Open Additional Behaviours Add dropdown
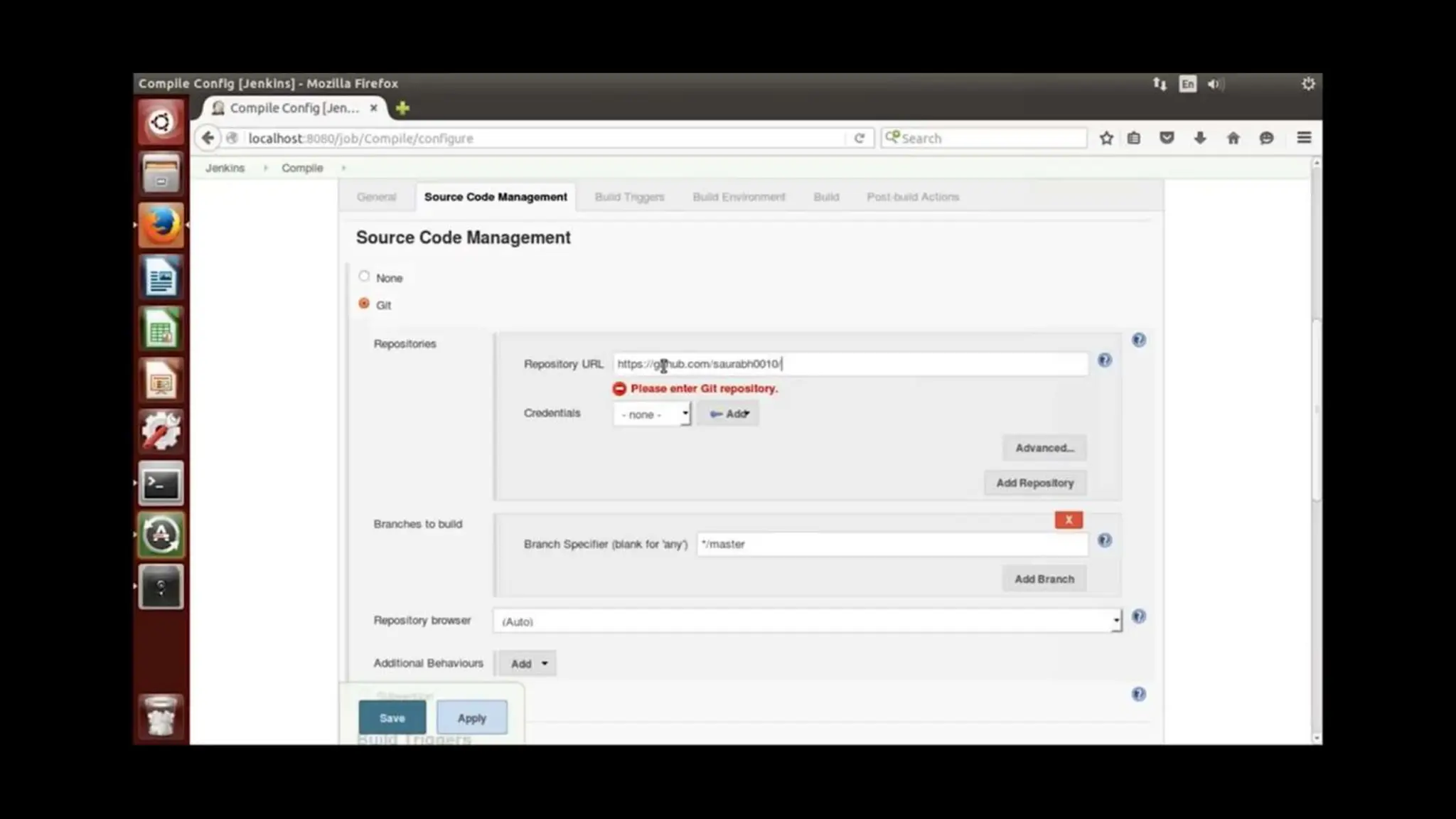The image size is (1456, 819). [528, 663]
